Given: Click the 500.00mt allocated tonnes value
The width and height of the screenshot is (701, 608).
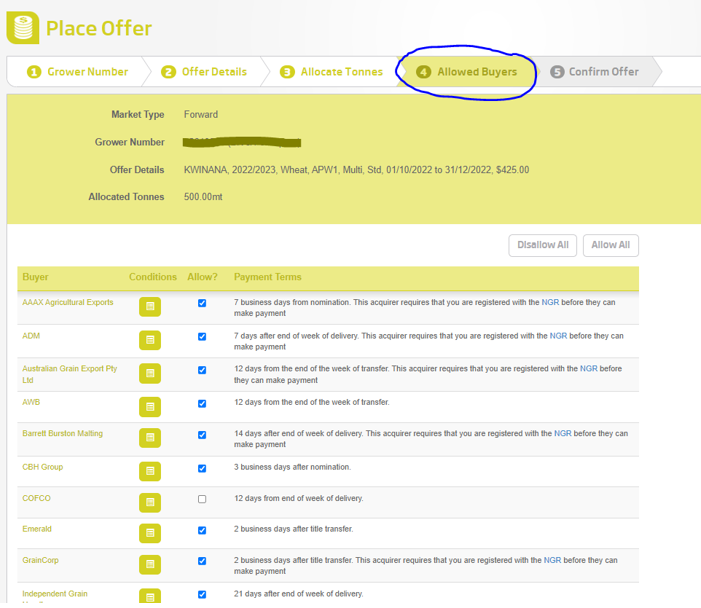Looking at the screenshot, I should (x=203, y=197).
